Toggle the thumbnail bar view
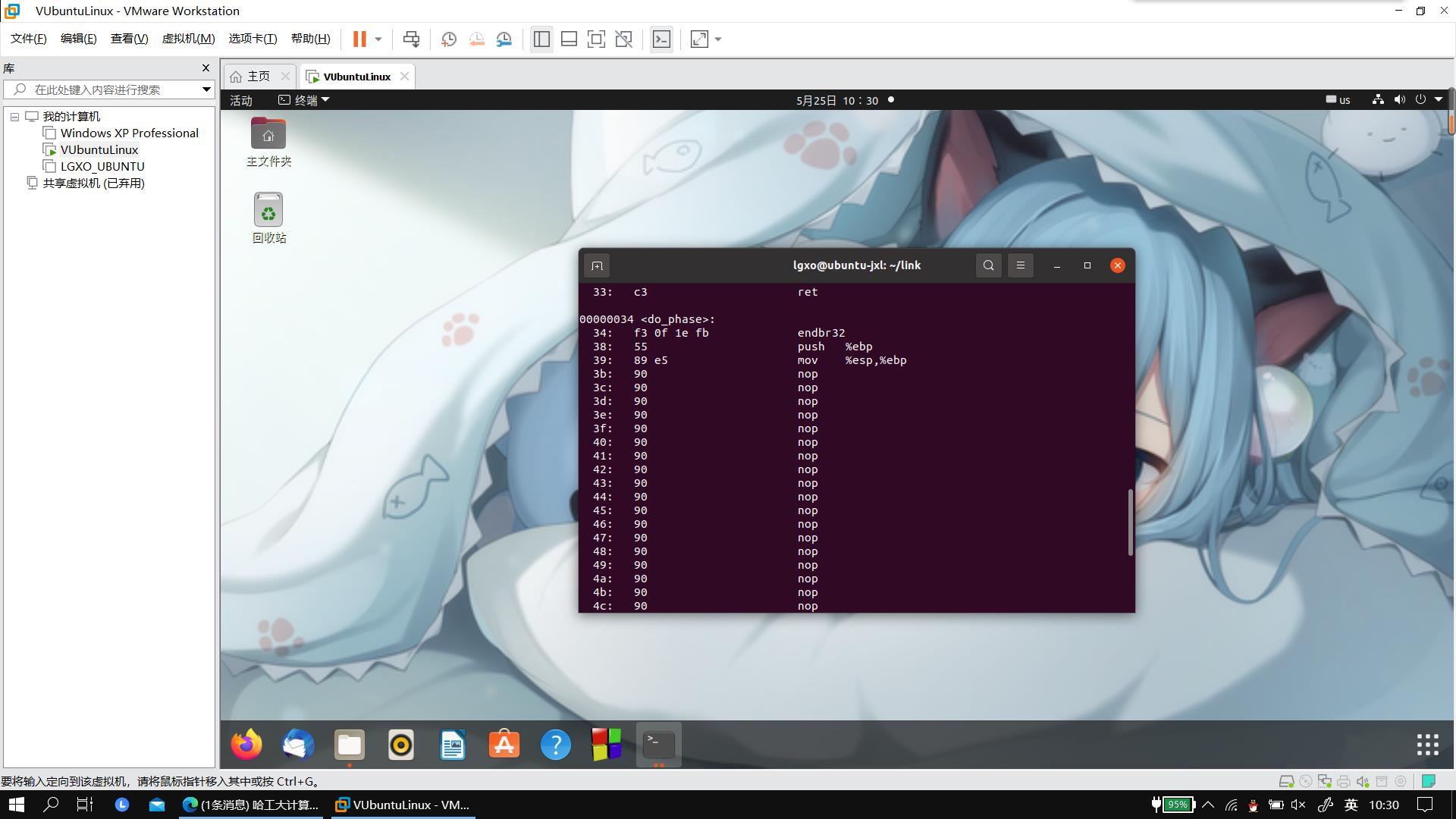Viewport: 1456px width, 819px height. click(x=569, y=39)
